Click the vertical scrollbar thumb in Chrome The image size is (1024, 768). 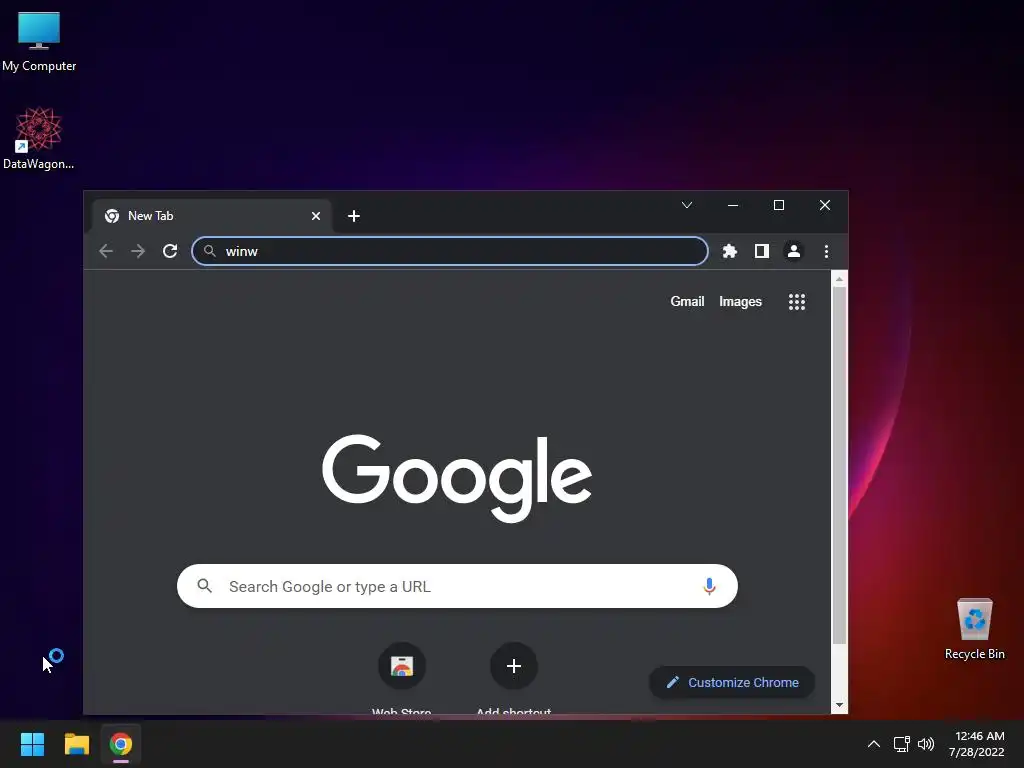click(x=839, y=465)
